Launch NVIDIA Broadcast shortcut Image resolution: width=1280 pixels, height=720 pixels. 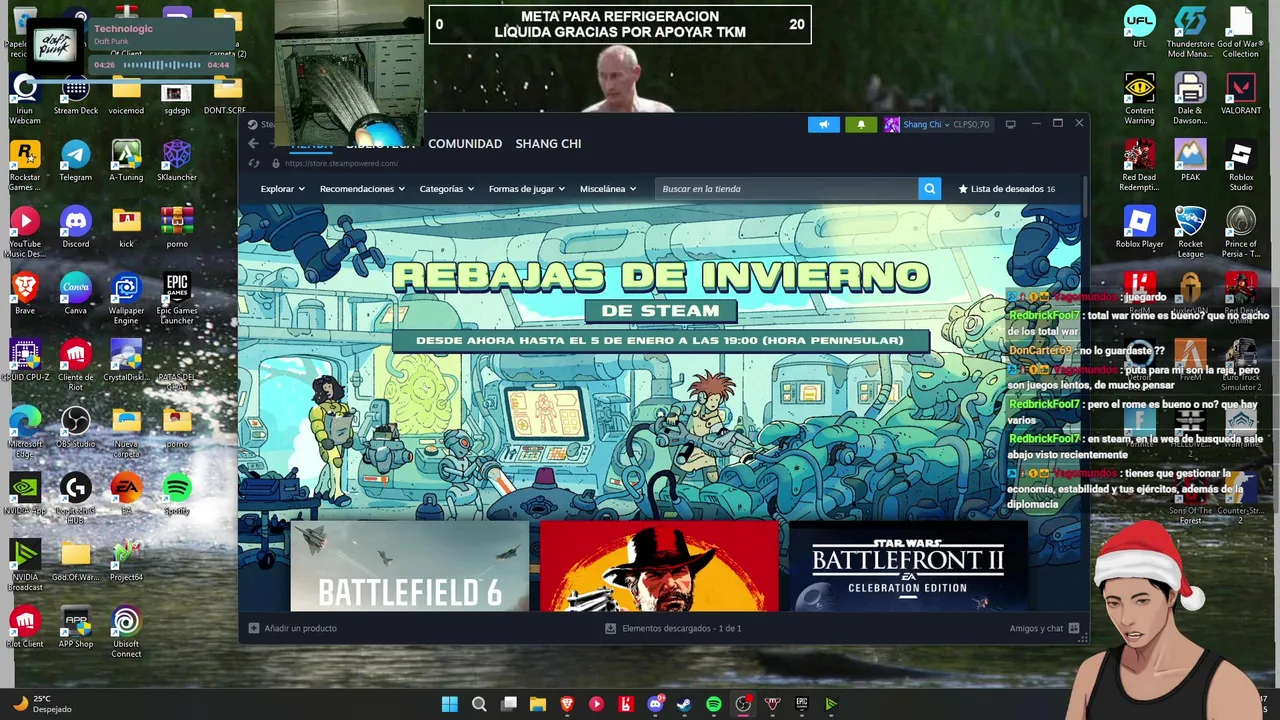click(25, 566)
